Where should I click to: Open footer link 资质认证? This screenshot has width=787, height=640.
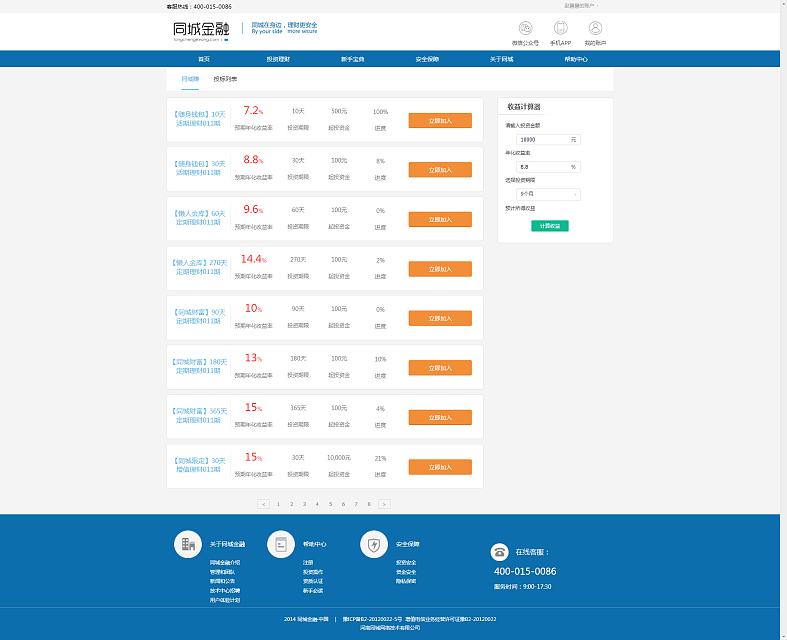click(313, 581)
